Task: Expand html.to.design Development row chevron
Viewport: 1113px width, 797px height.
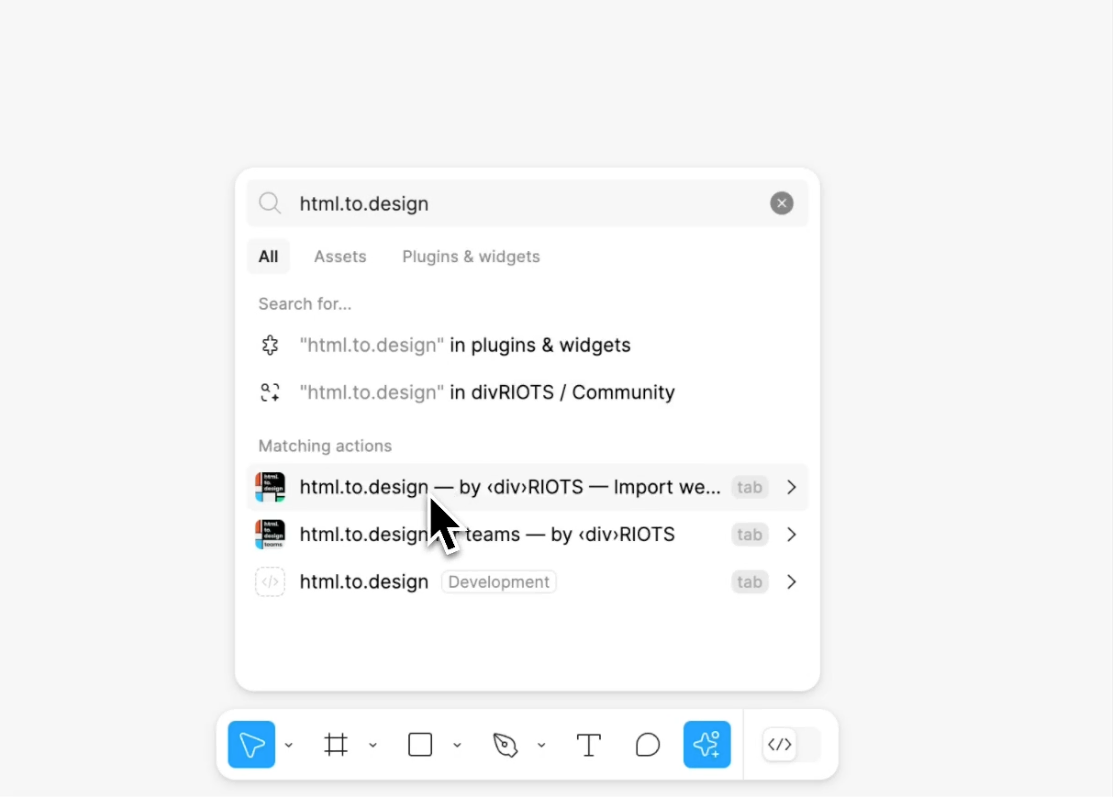Action: (791, 582)
